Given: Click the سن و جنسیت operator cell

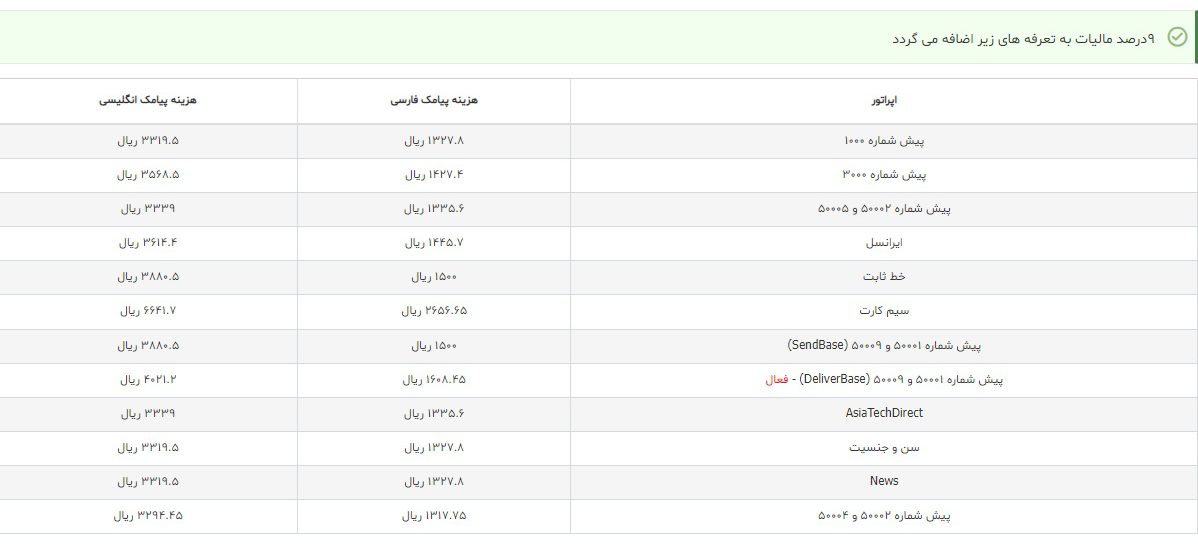Looking at the screenshot, I should click(x=884, y=448).
